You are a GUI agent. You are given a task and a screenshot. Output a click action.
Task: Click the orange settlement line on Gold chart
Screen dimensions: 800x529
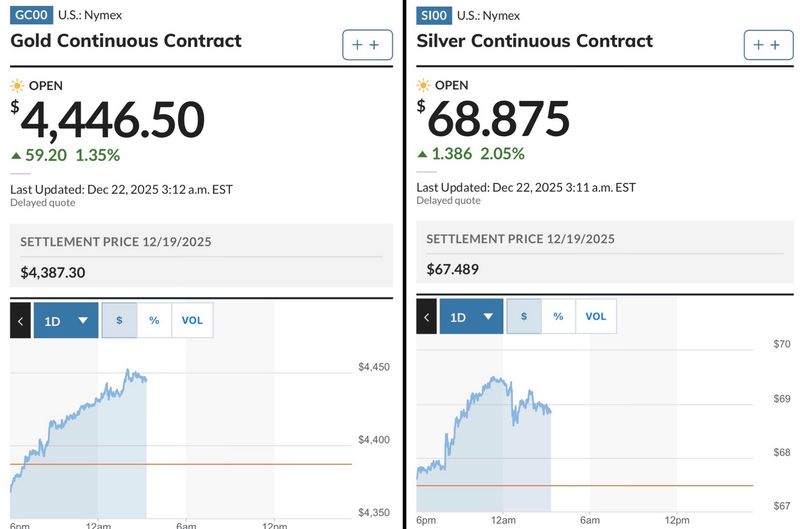250,464
